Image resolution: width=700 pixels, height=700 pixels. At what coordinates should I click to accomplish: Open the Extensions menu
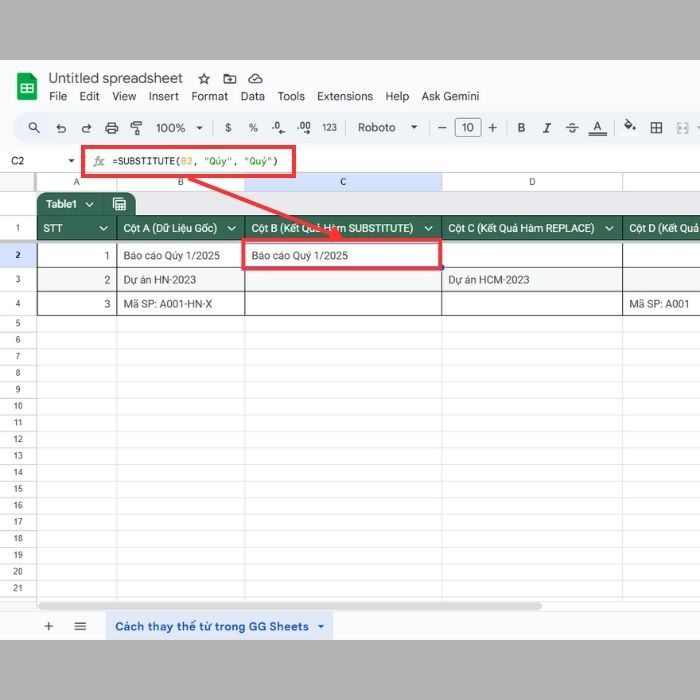pos(345,96)
